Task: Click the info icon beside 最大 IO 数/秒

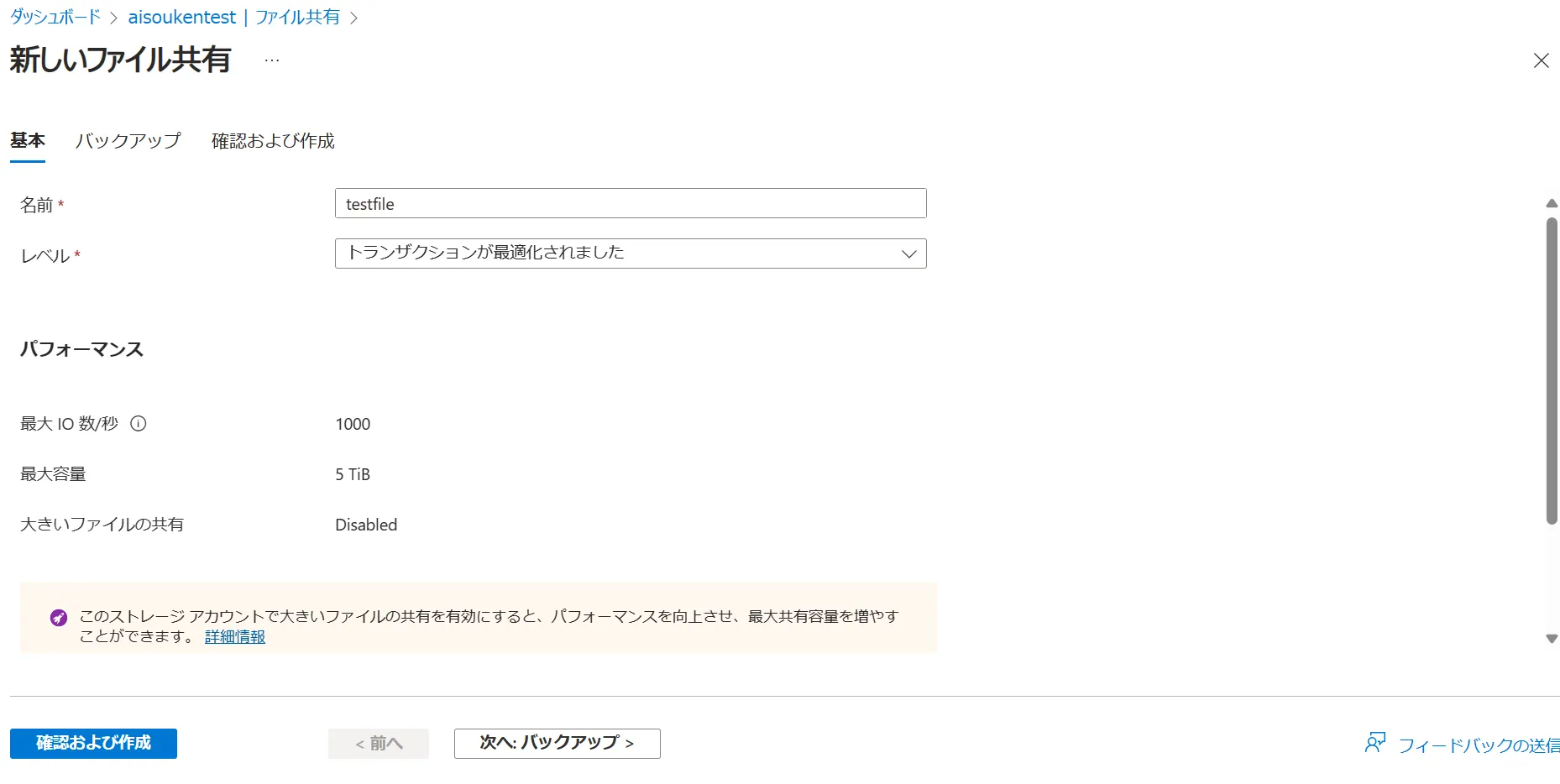Action: [139, 424]
